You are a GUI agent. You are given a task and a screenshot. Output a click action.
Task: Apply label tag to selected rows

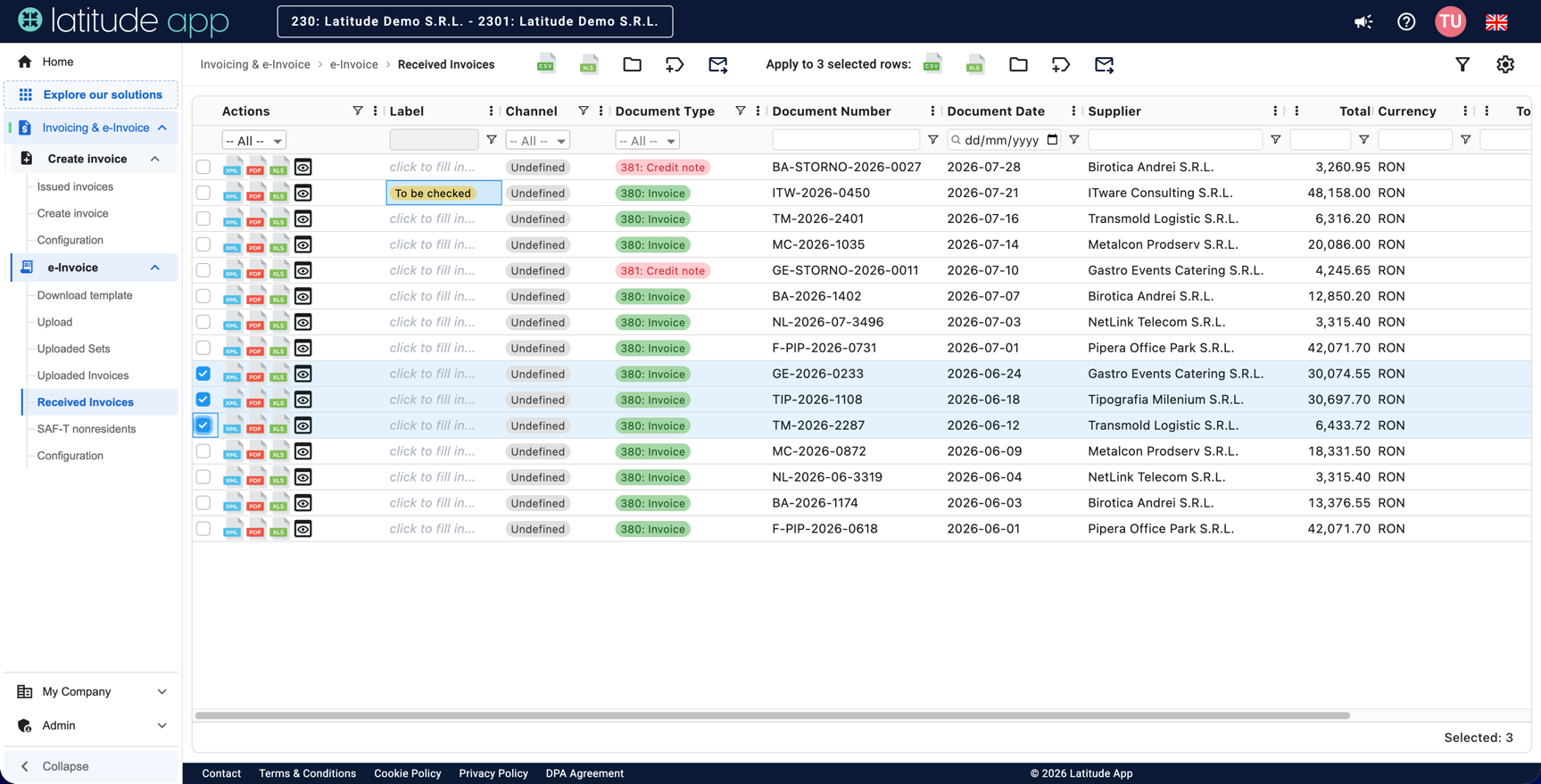pos(1061,64)
